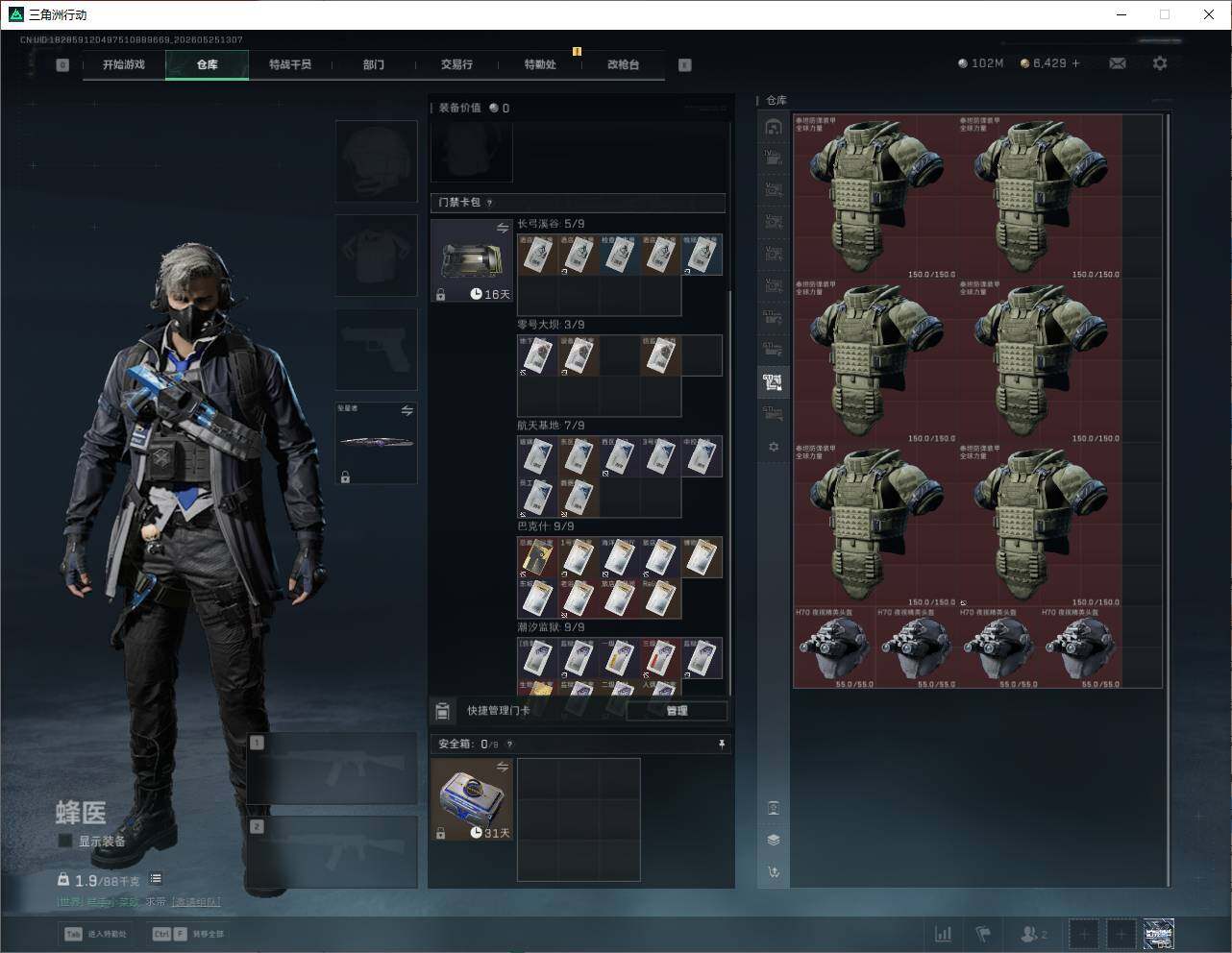Click the 零号大坝: 3/9 label

coord(551,325)
